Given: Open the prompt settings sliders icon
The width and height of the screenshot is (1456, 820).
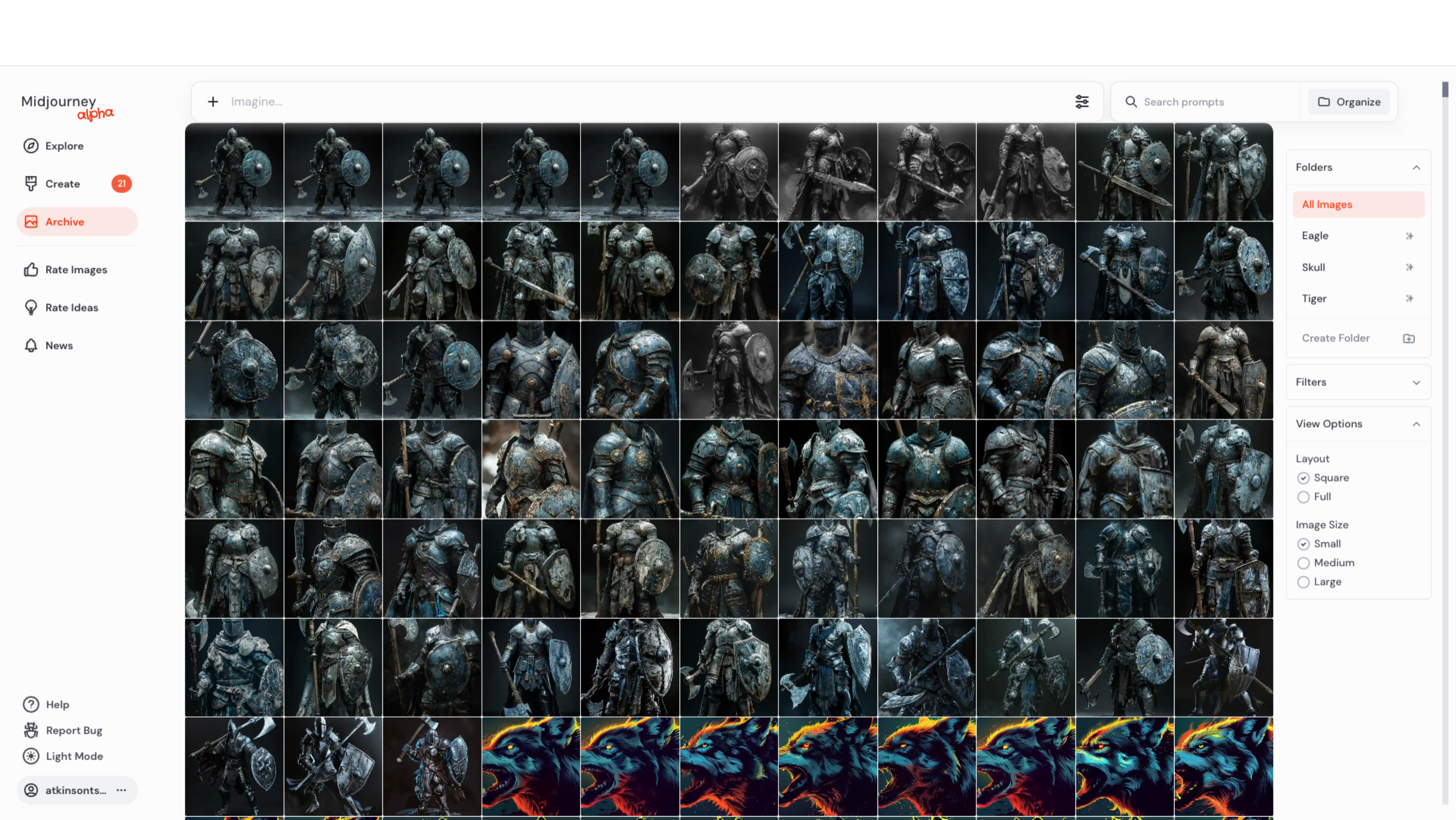Looking at the screenshot, I should [x=1081, y=101].
